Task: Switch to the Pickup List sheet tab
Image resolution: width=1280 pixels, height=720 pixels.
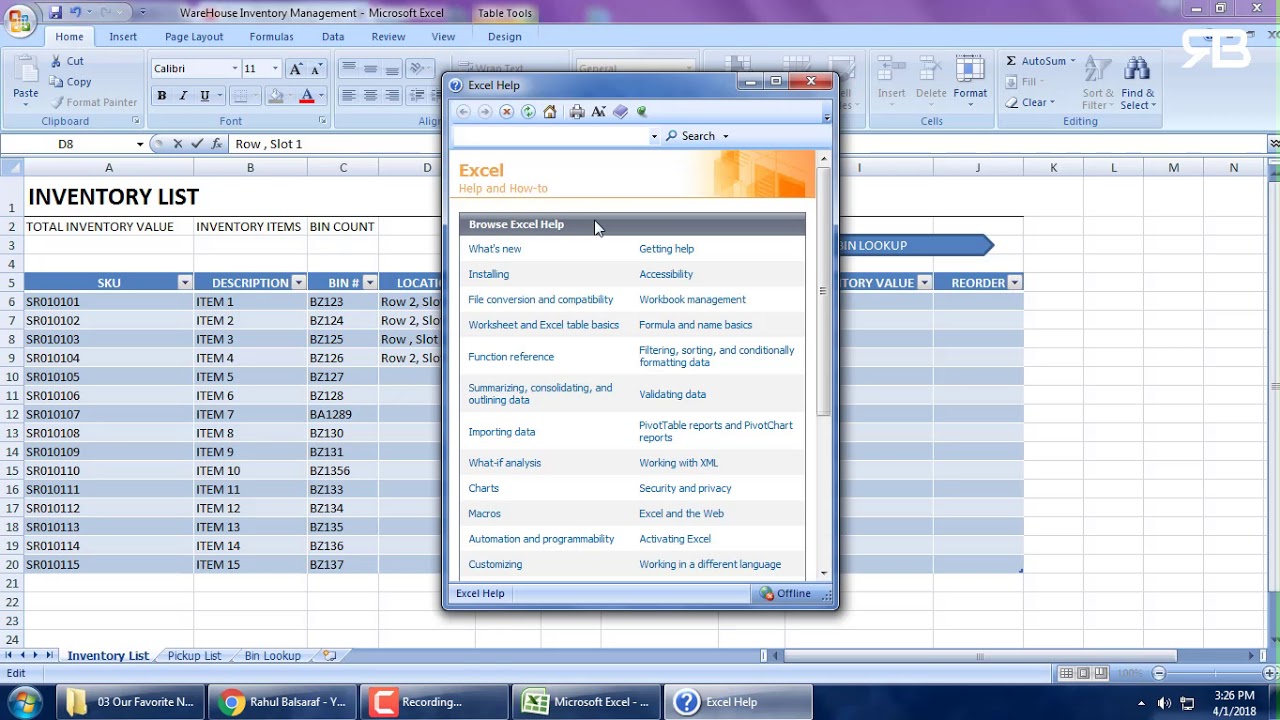Action: point(194,656)
